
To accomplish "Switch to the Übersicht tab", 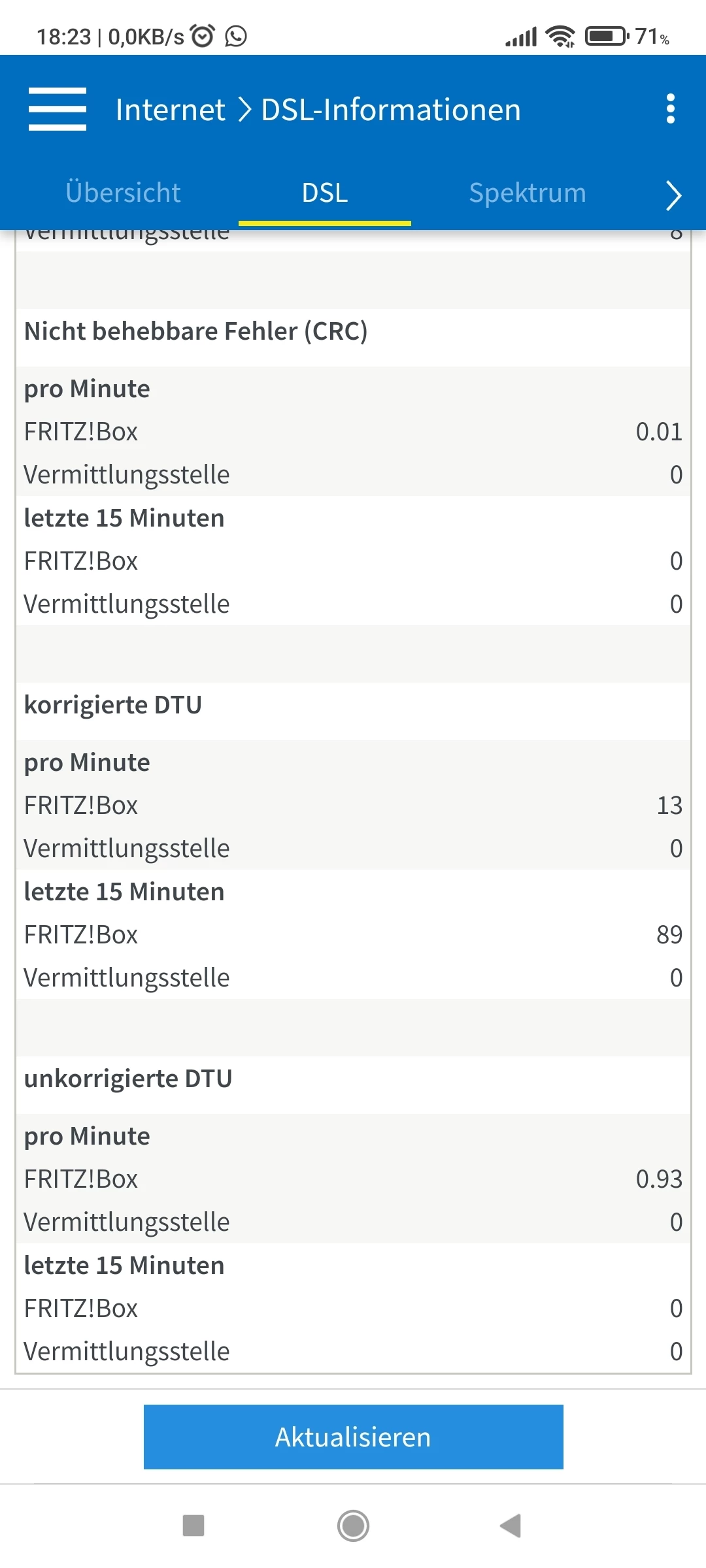I will coord(123,193).
